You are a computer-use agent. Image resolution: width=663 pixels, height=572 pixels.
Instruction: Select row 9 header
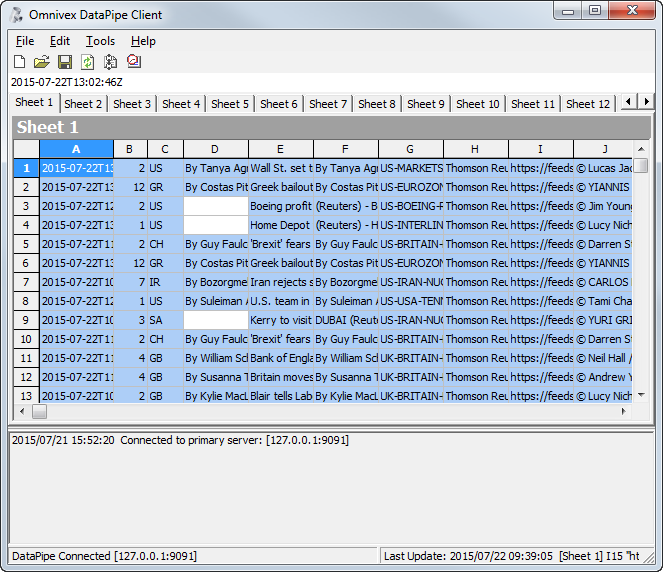click(x=26, y=320)
